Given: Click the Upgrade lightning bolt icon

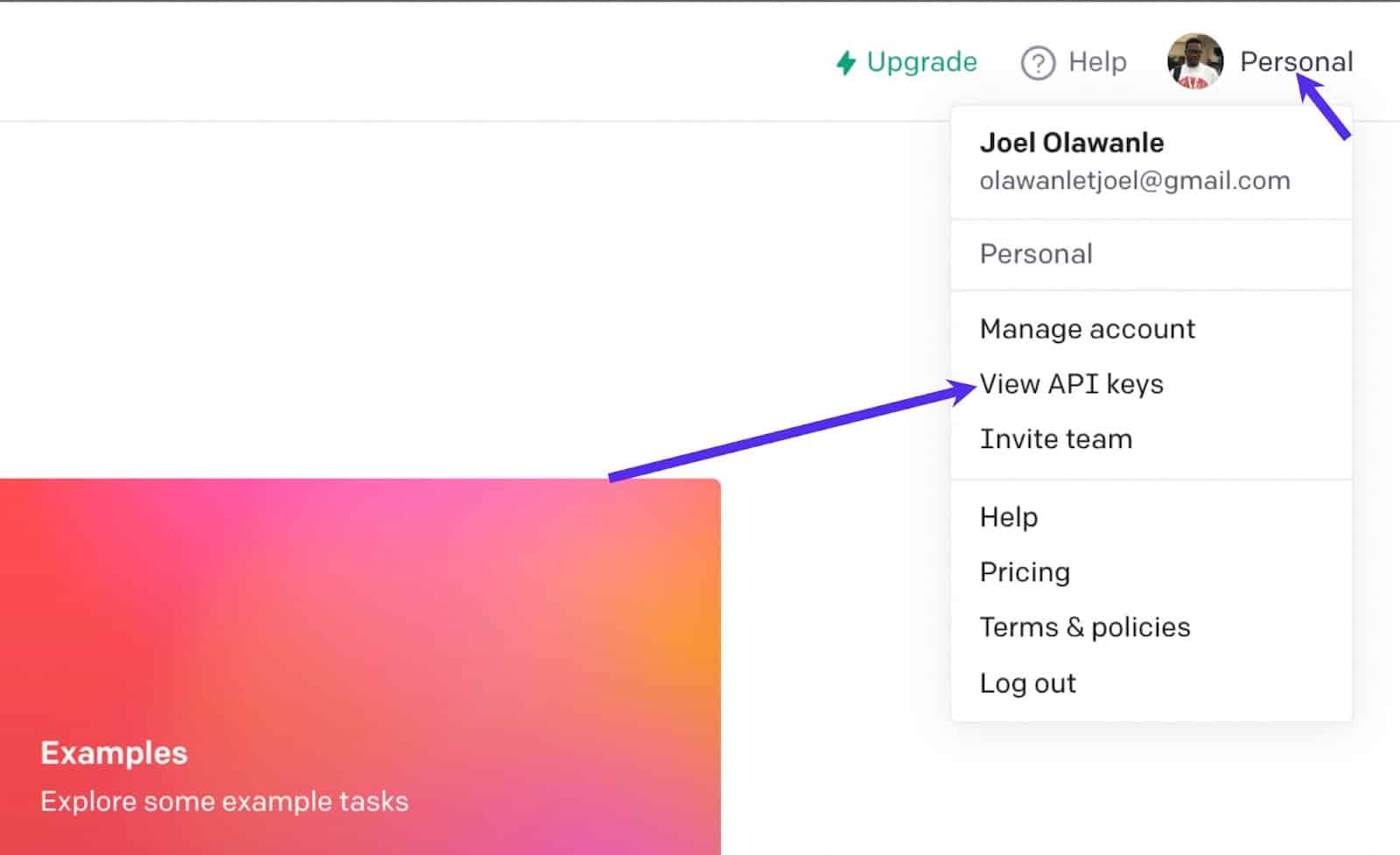Looking at the screenshot, I should tap(845, 62).
